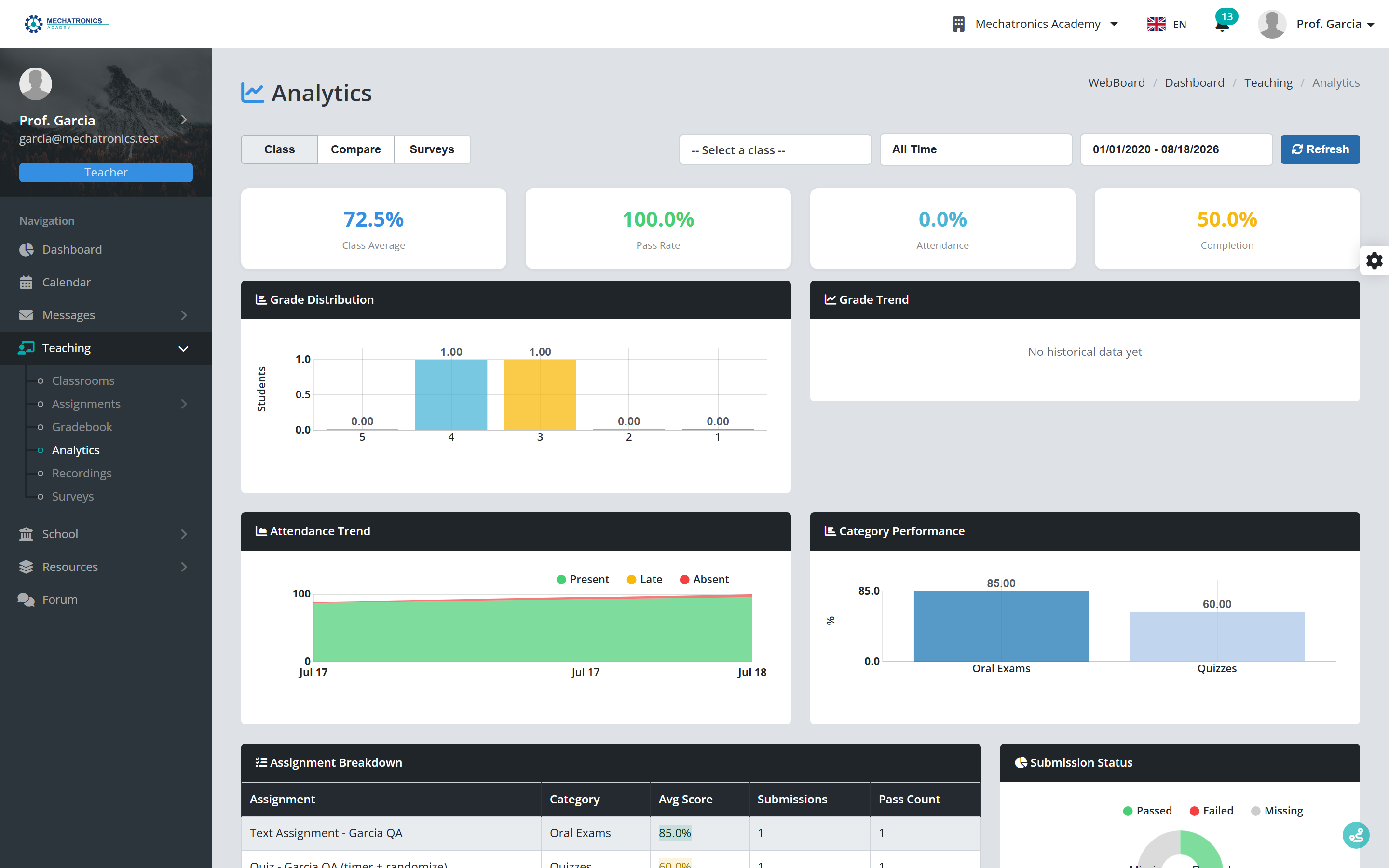Open the Mechatronics Academy dropdown

[x=1036, y=24]
